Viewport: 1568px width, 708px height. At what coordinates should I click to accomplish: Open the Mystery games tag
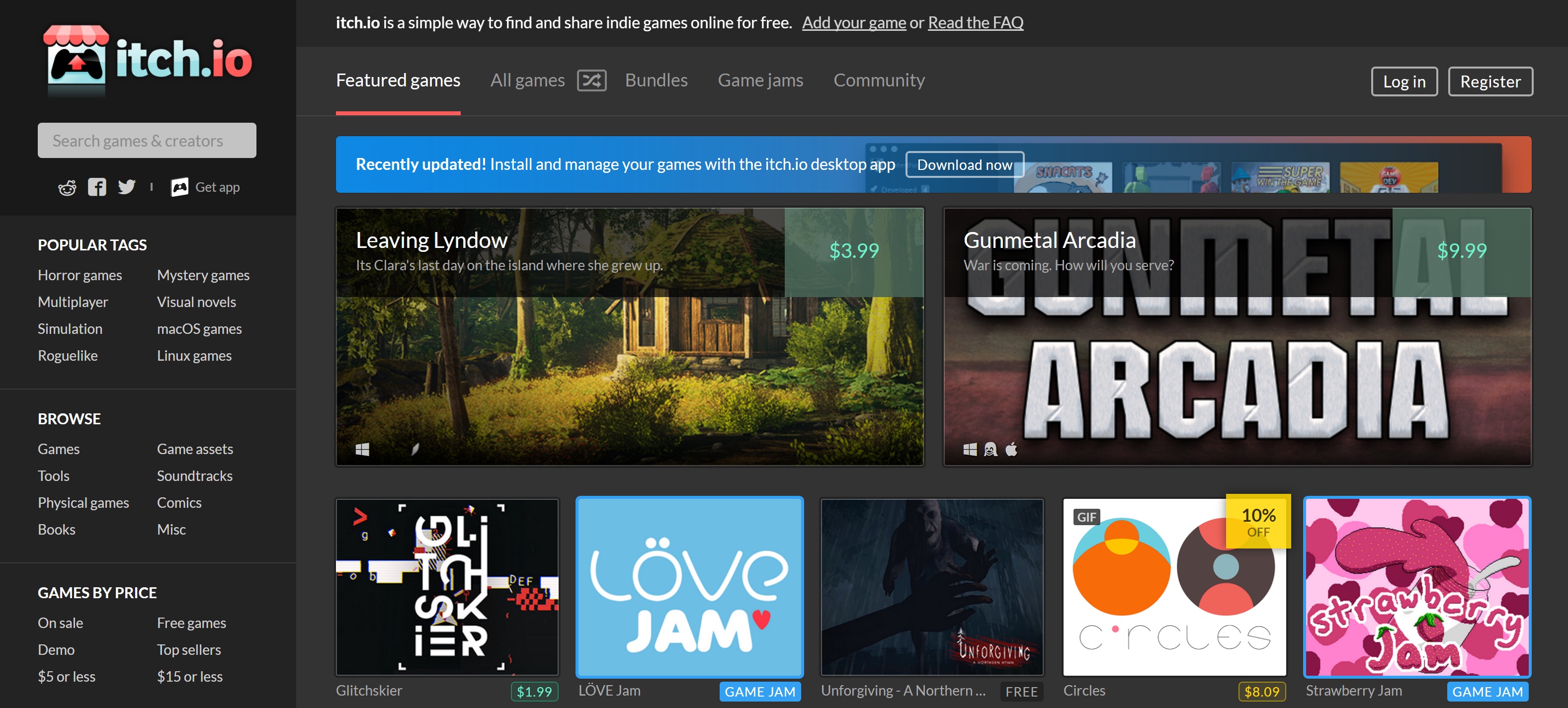(203, 275)
